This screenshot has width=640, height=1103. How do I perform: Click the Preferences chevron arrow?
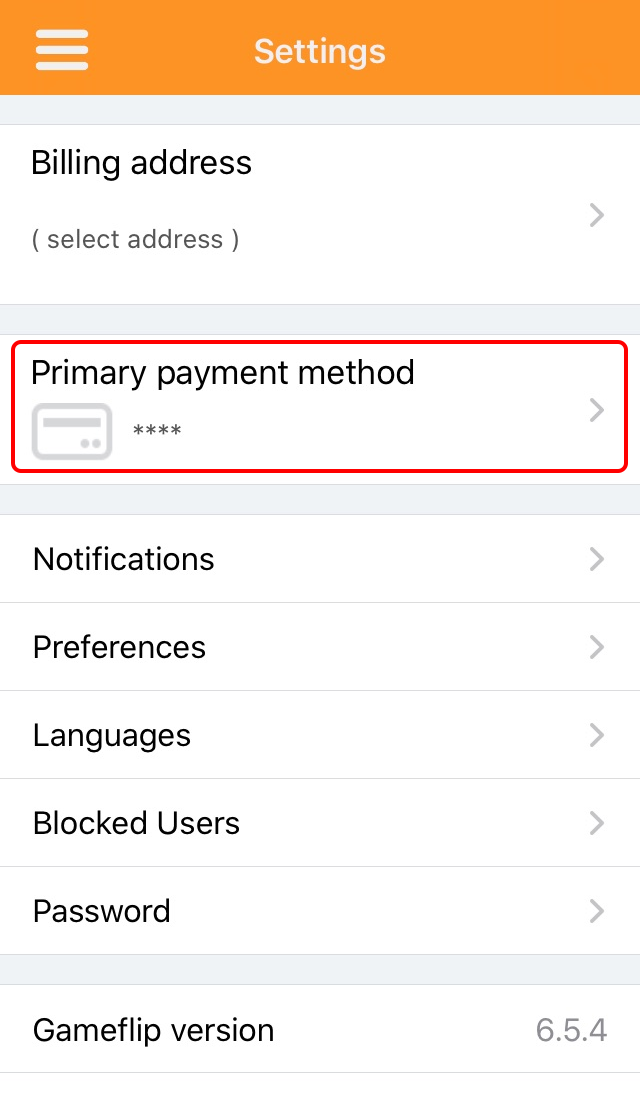597,647
